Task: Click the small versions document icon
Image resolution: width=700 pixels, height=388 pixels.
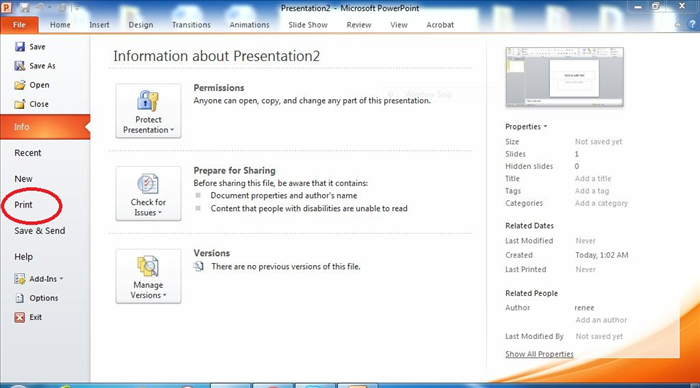Action: tap(199, 267)
